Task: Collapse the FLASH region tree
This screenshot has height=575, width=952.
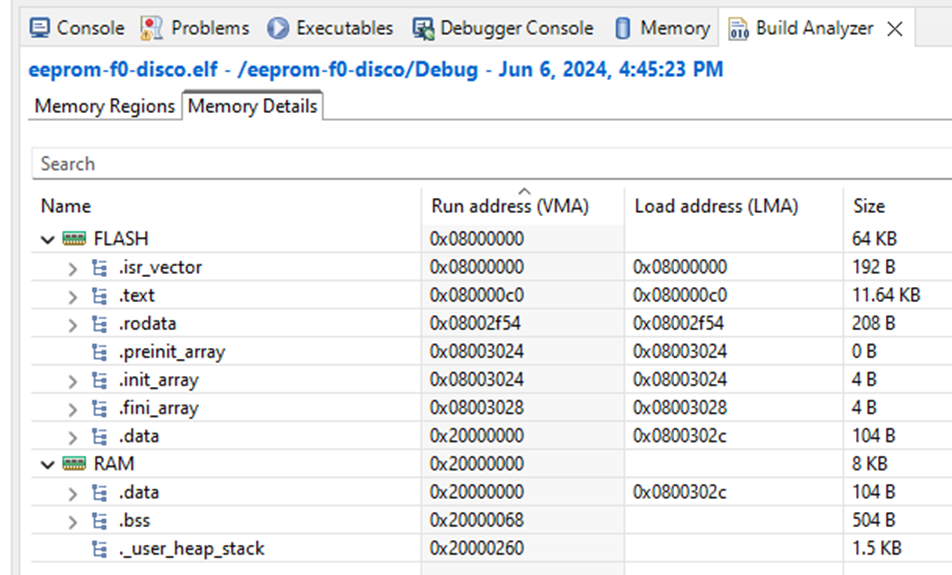Action: coord(48,240)
